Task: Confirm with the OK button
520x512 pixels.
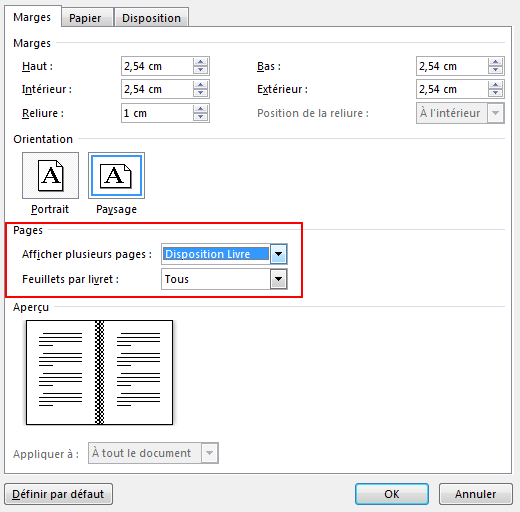Action: 392,494
